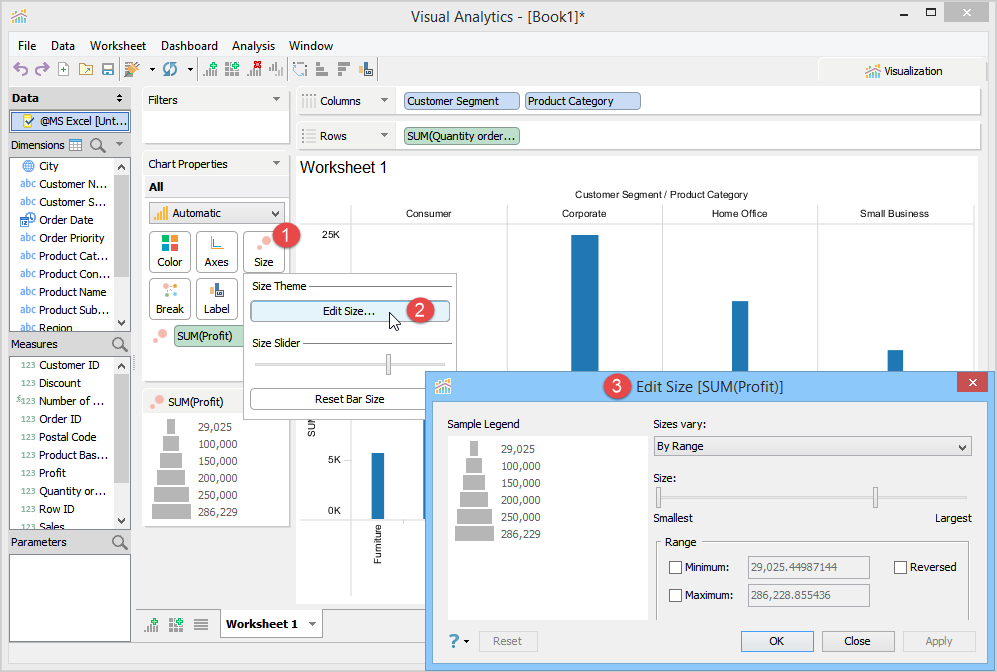Screen dimensions: 997x672
Task: Open the Worksheet menu
Action: click(x=118, y=46)
